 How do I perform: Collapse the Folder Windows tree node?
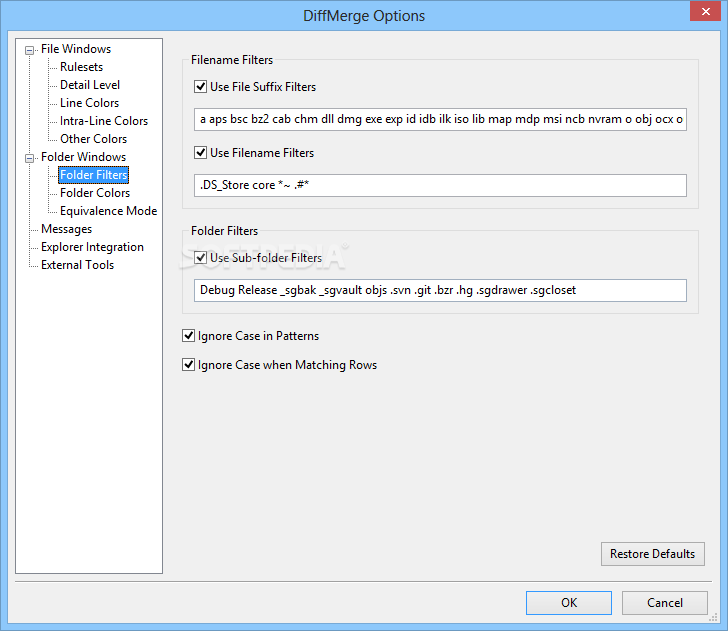pyautogui.click(x=29, y=158)
